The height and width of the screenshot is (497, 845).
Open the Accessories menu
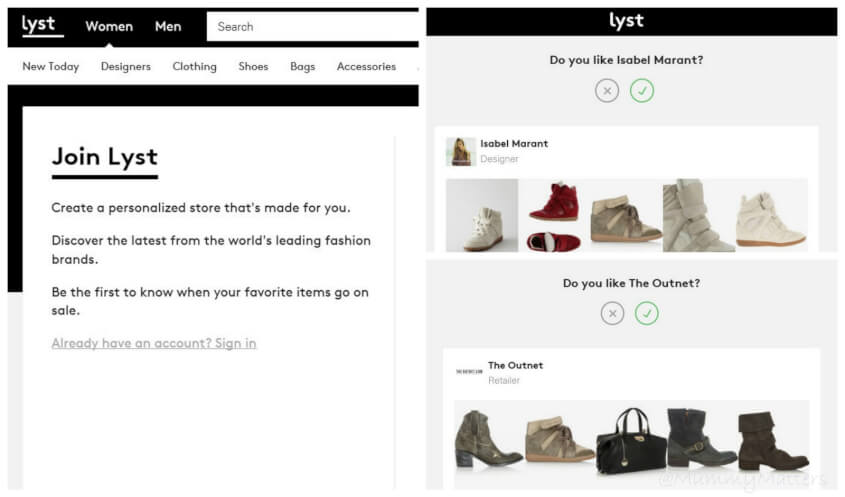pos(366,66)
